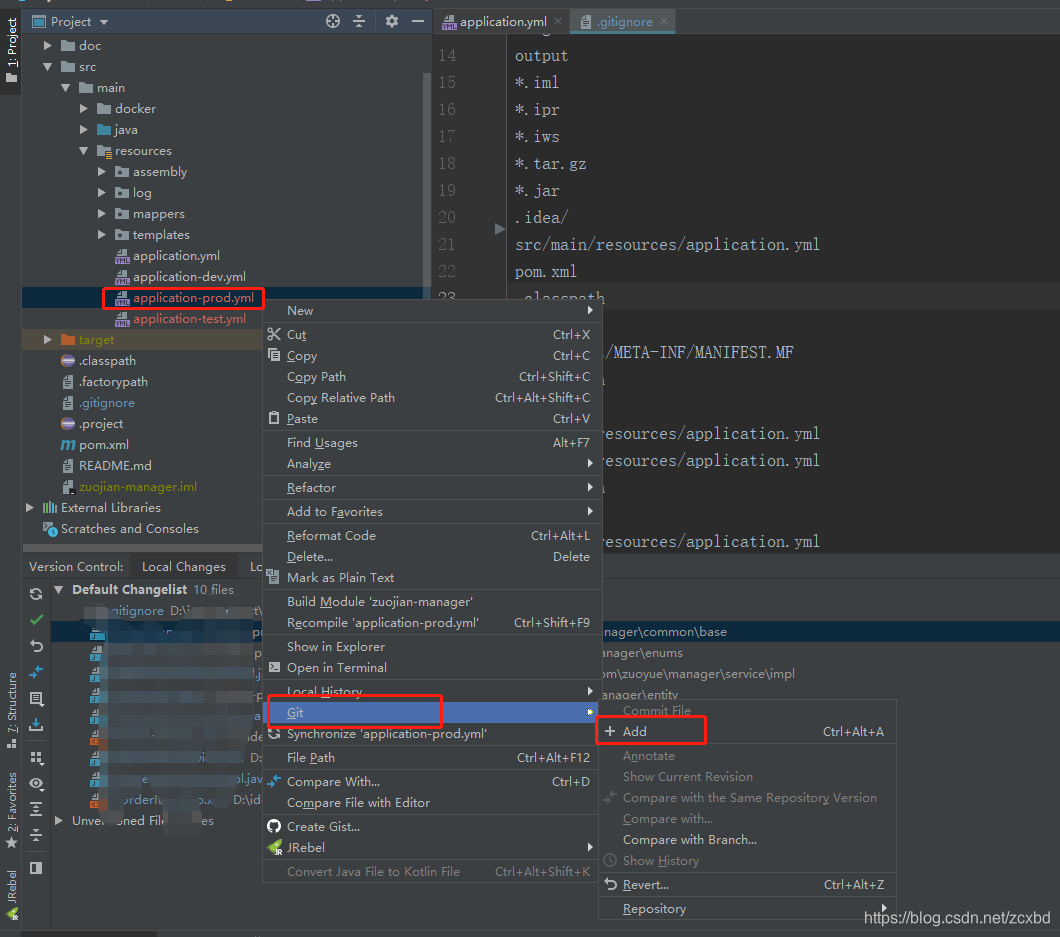
Task: Hide the Project panel with the minus icon
Action: click(x=418, y=22)
